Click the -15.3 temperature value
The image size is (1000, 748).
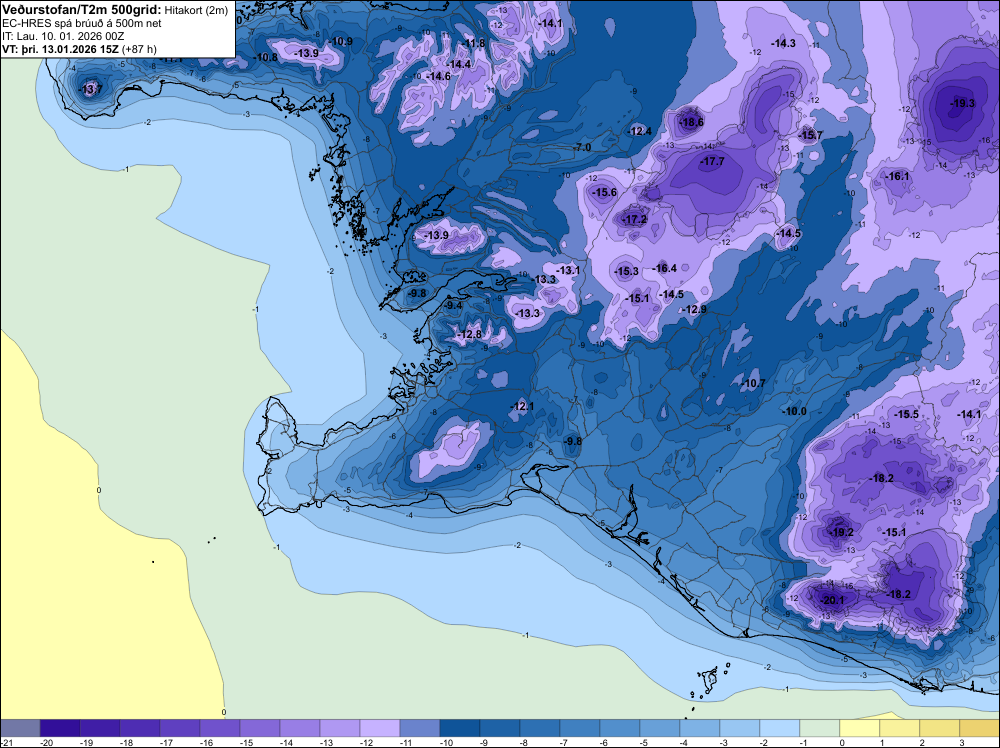pos(626,271)
